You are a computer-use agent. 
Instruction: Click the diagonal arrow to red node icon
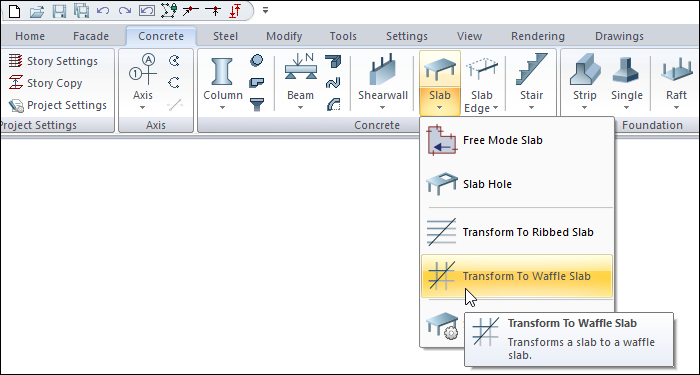point(191,10)
